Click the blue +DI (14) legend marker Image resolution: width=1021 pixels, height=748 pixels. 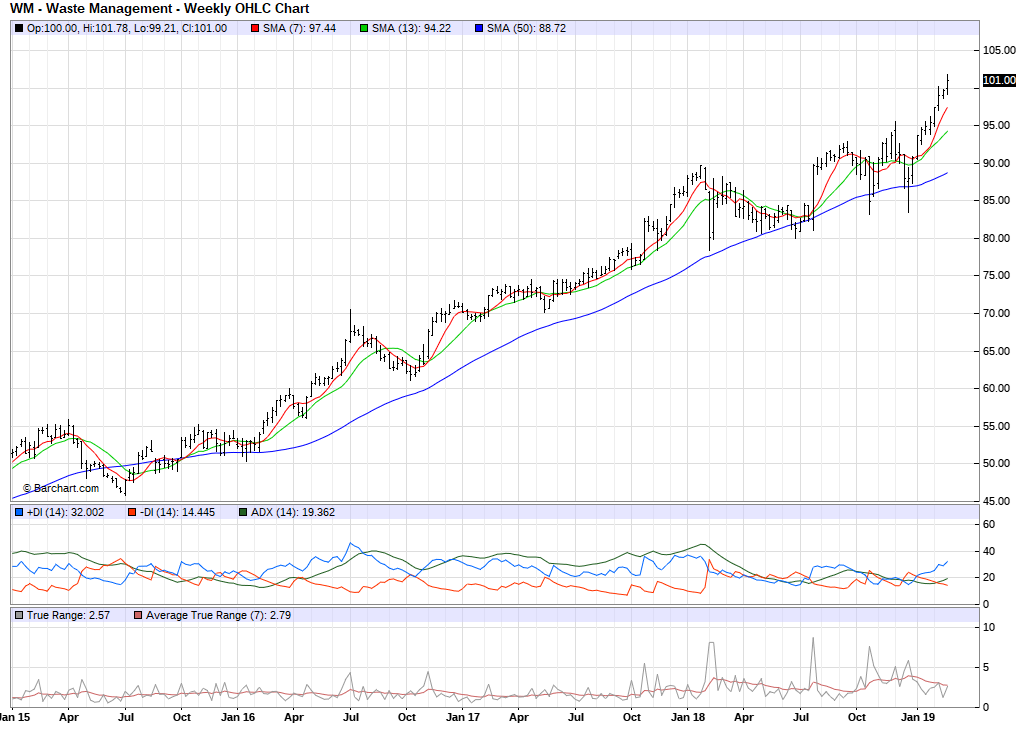(x=18, y=512)
